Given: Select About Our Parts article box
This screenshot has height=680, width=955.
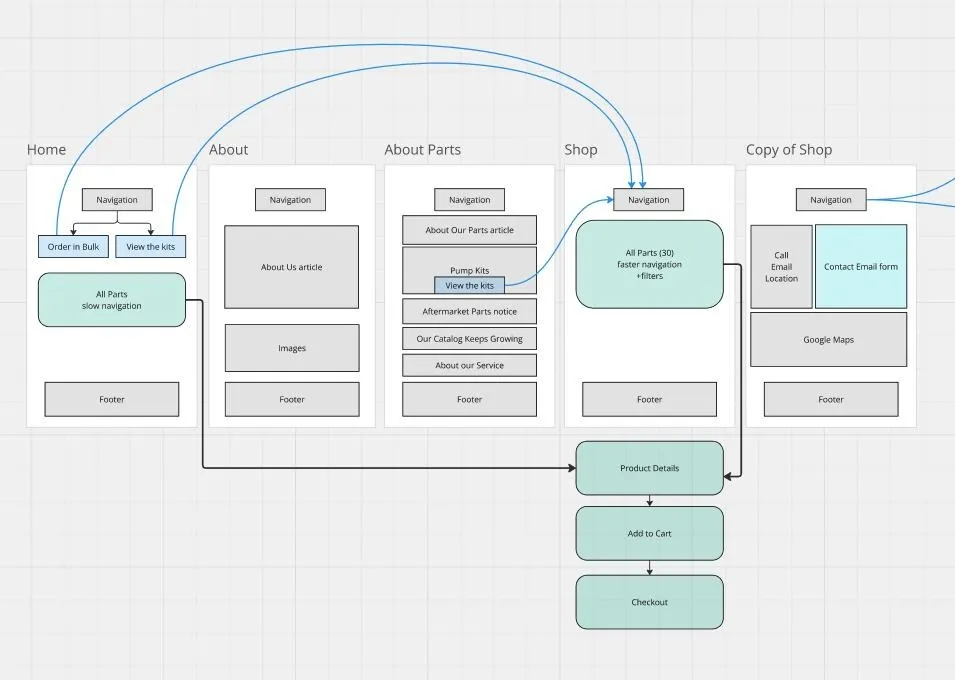Looking at the screenshot, I should point(469,230).
